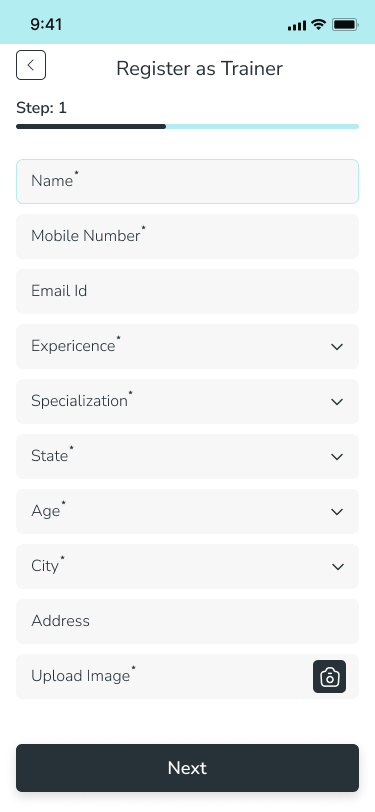Click the Step 1 progress bar
Image resolution: width=375 pixels, height=812 pixels.
188,126
